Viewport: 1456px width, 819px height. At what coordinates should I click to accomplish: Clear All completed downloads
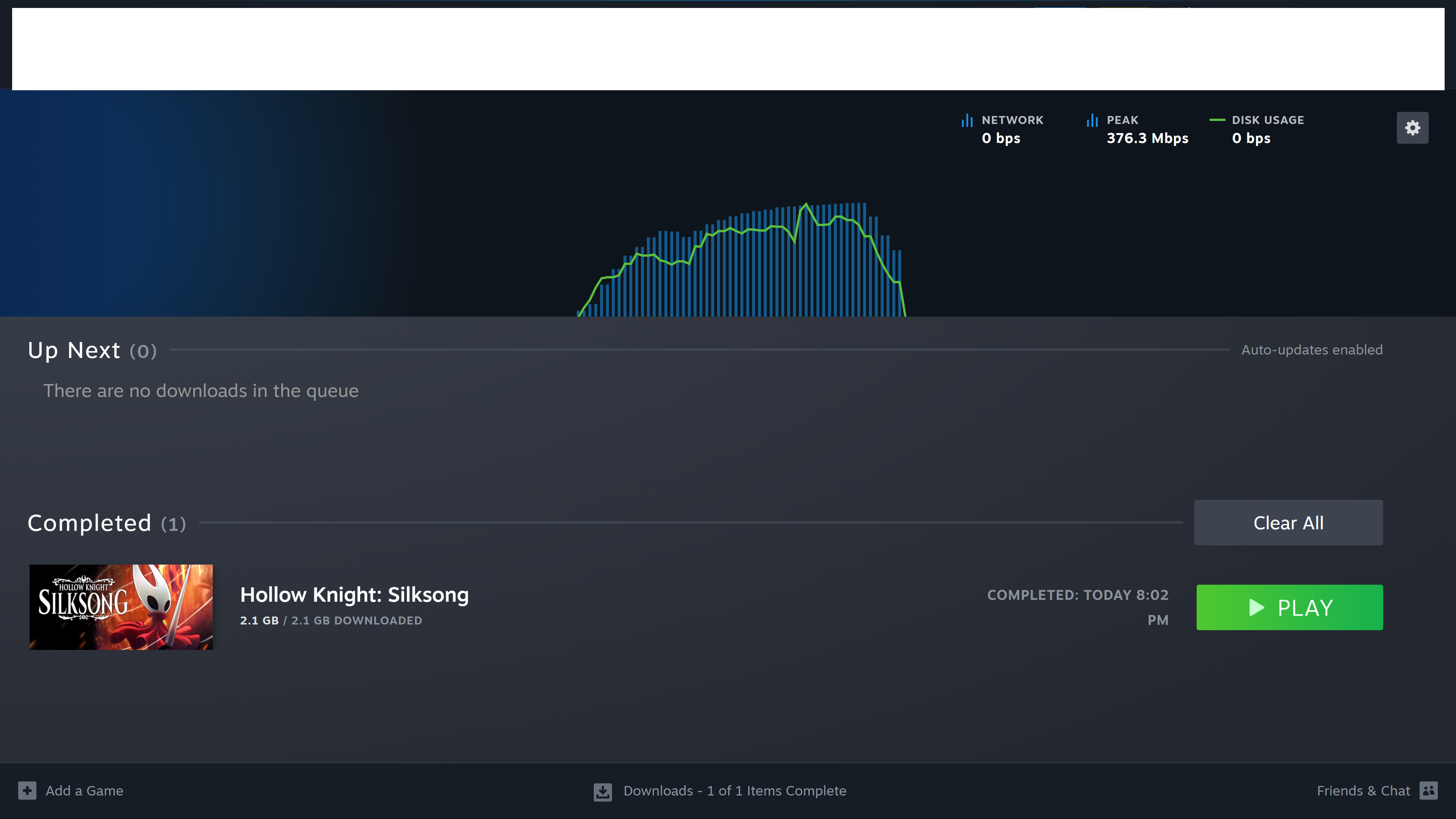[x=1288, y=522]
